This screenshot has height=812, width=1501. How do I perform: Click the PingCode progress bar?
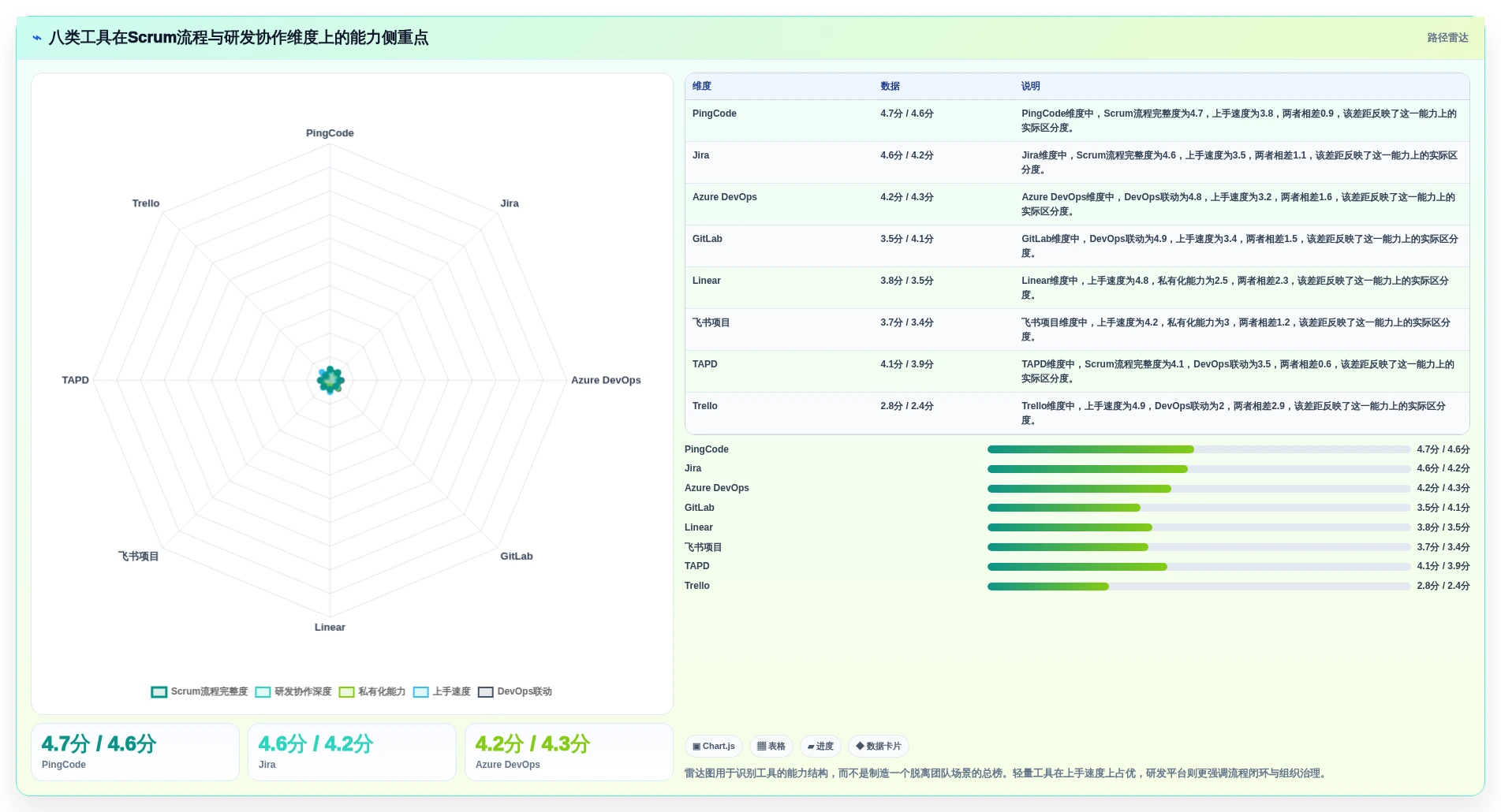[x=1199, y=449]
